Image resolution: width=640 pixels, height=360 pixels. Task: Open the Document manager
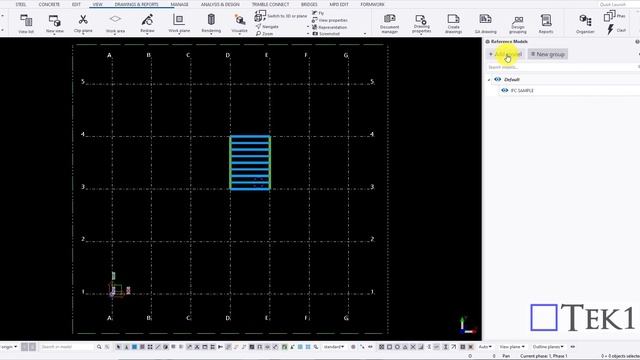tap(389, 24)
